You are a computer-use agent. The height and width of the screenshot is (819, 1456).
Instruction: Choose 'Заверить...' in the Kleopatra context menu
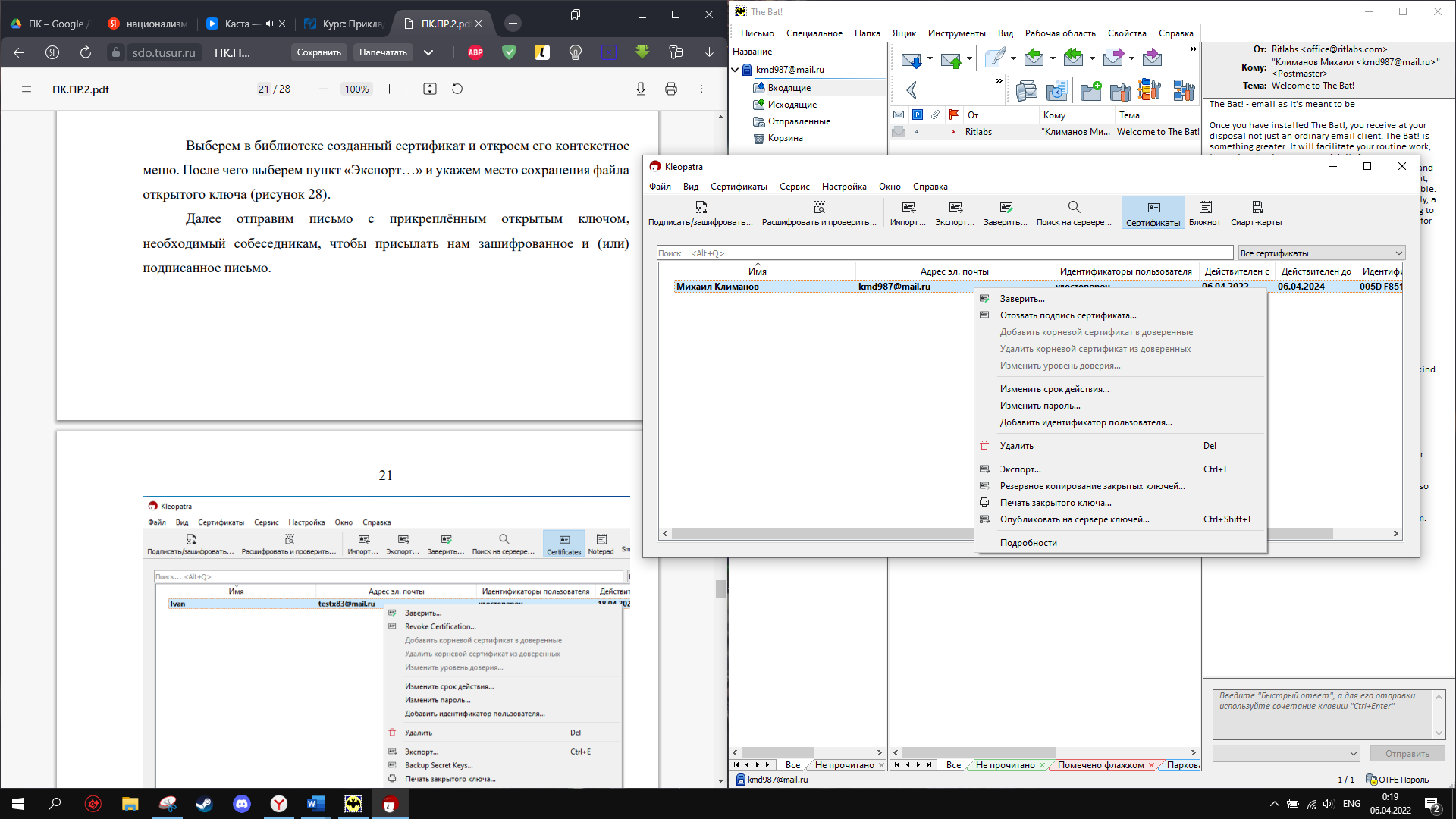(1120, 299)
